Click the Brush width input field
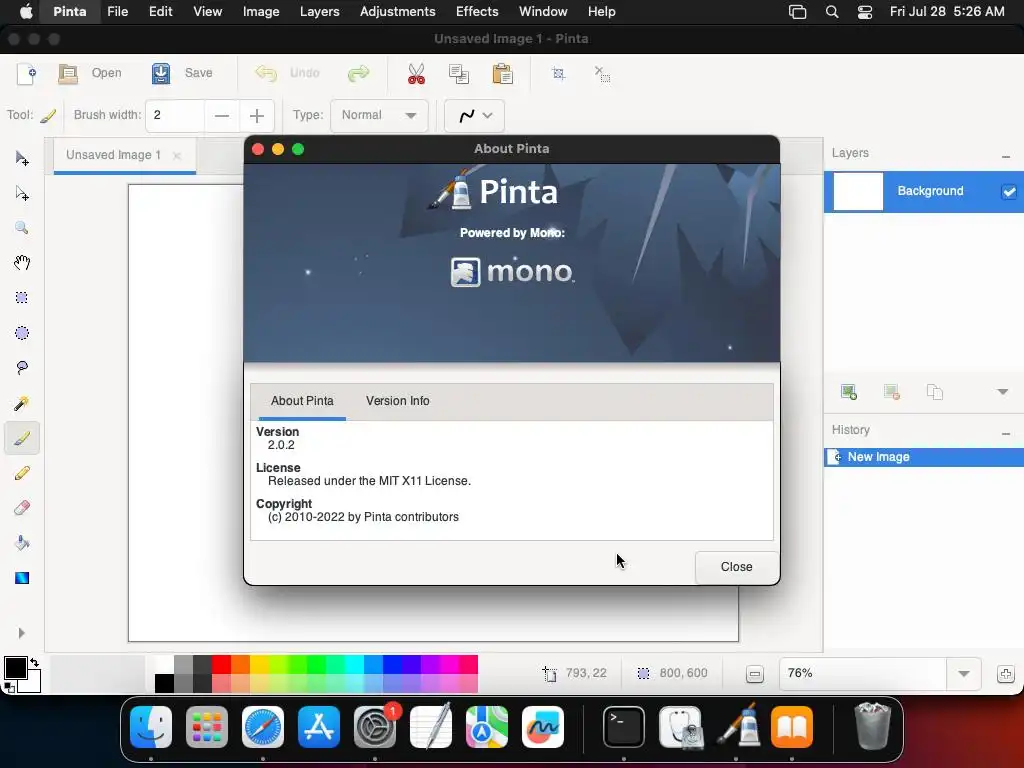This screenshot has height=768, width=1024. pos(175,116)
